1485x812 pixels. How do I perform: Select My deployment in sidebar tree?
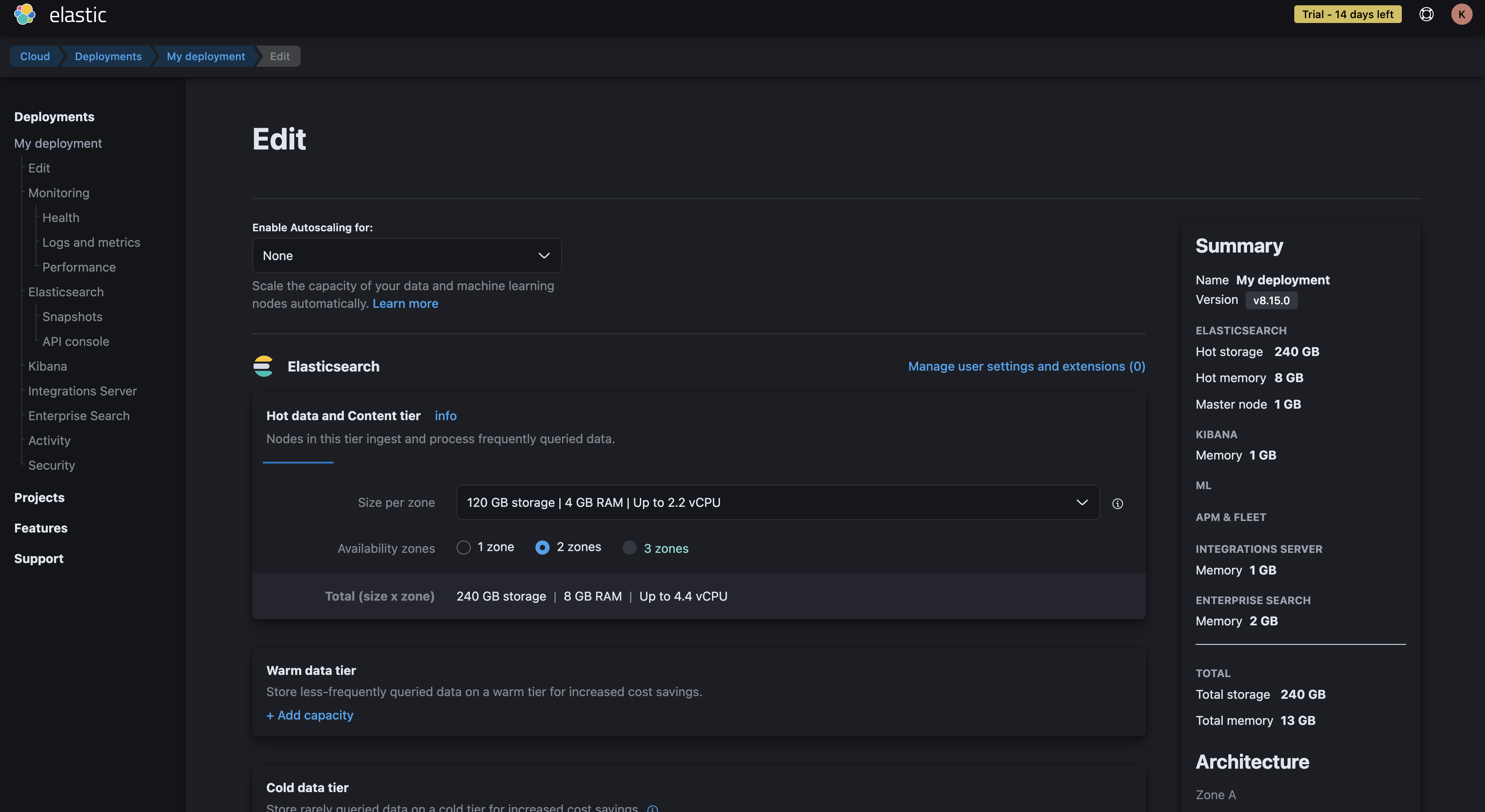click(58, 143)
